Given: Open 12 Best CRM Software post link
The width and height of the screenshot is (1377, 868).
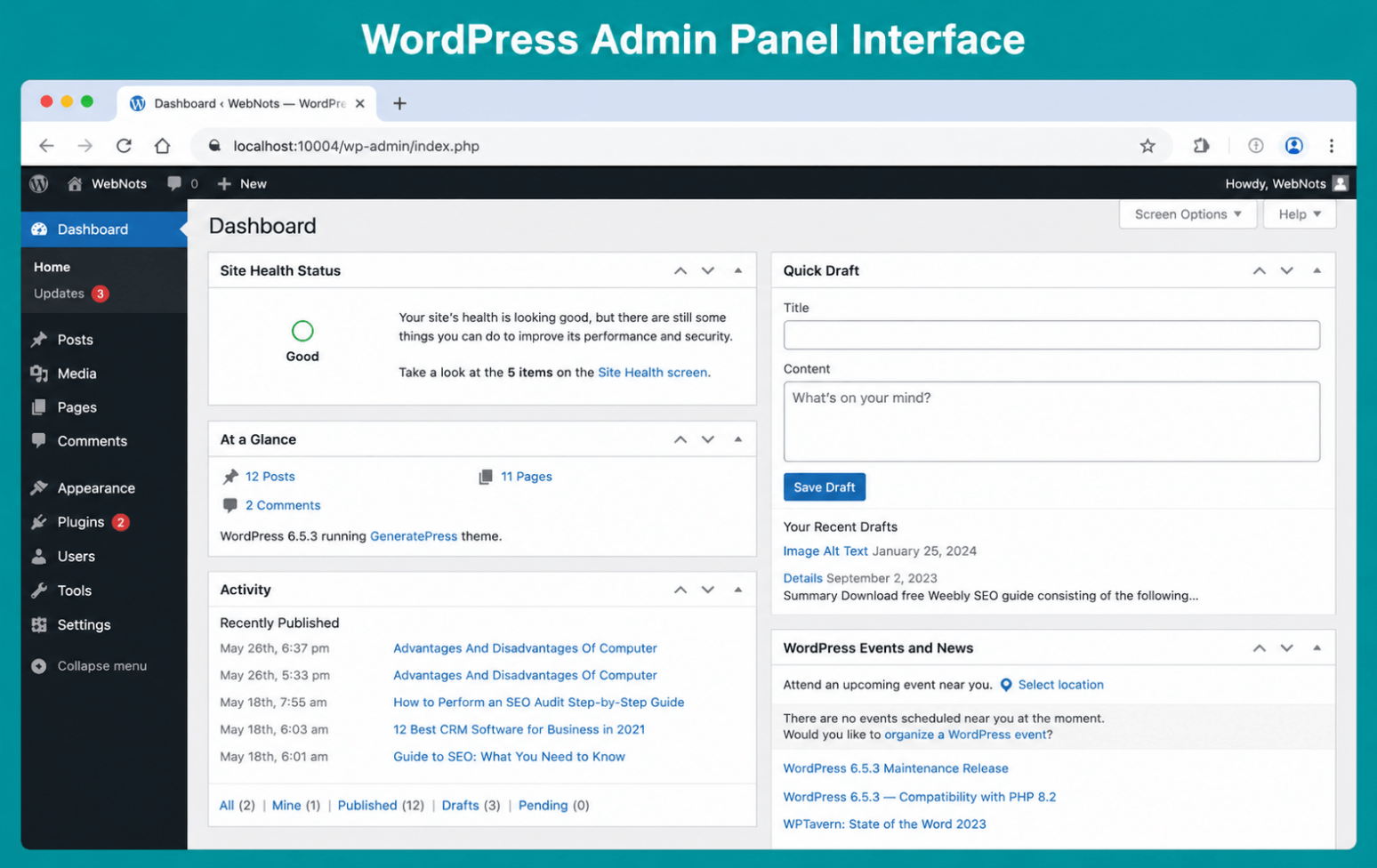Looking at the screenshot, I should tap(519, 729).
